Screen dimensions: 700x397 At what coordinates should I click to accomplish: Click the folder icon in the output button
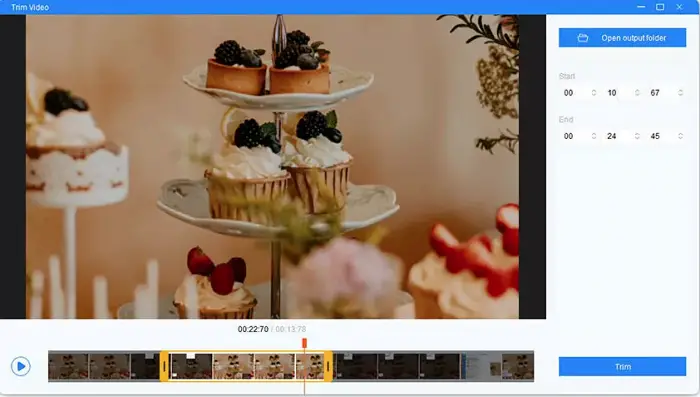(583, 38)
